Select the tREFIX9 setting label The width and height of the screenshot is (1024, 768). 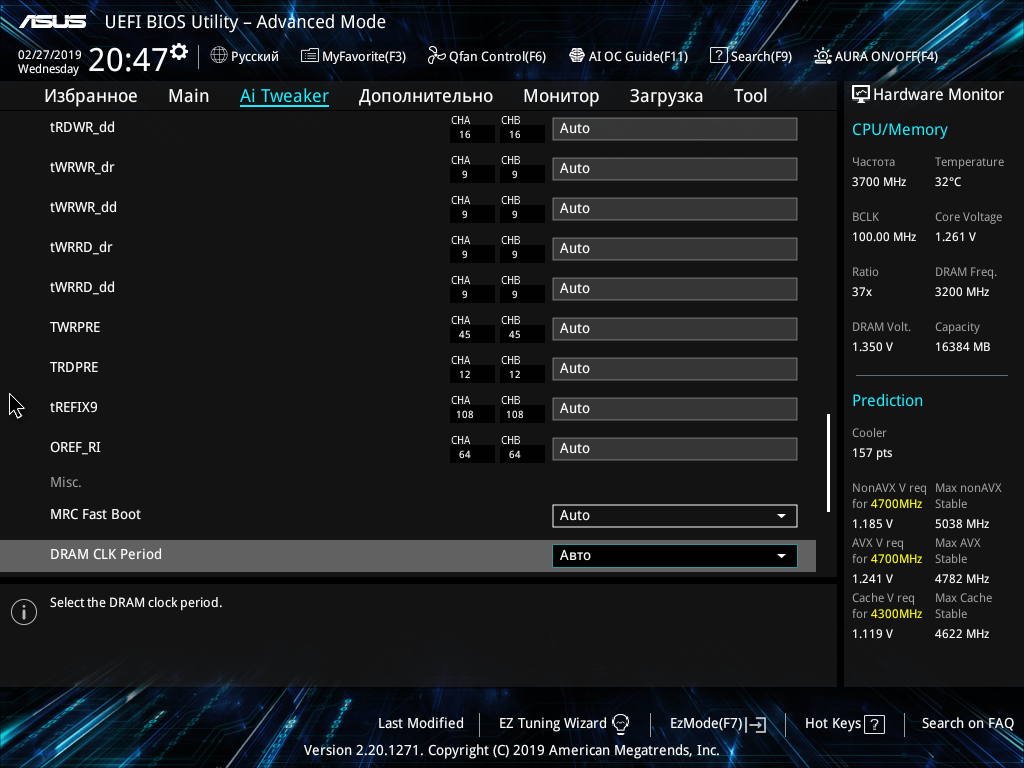point(74,408)
